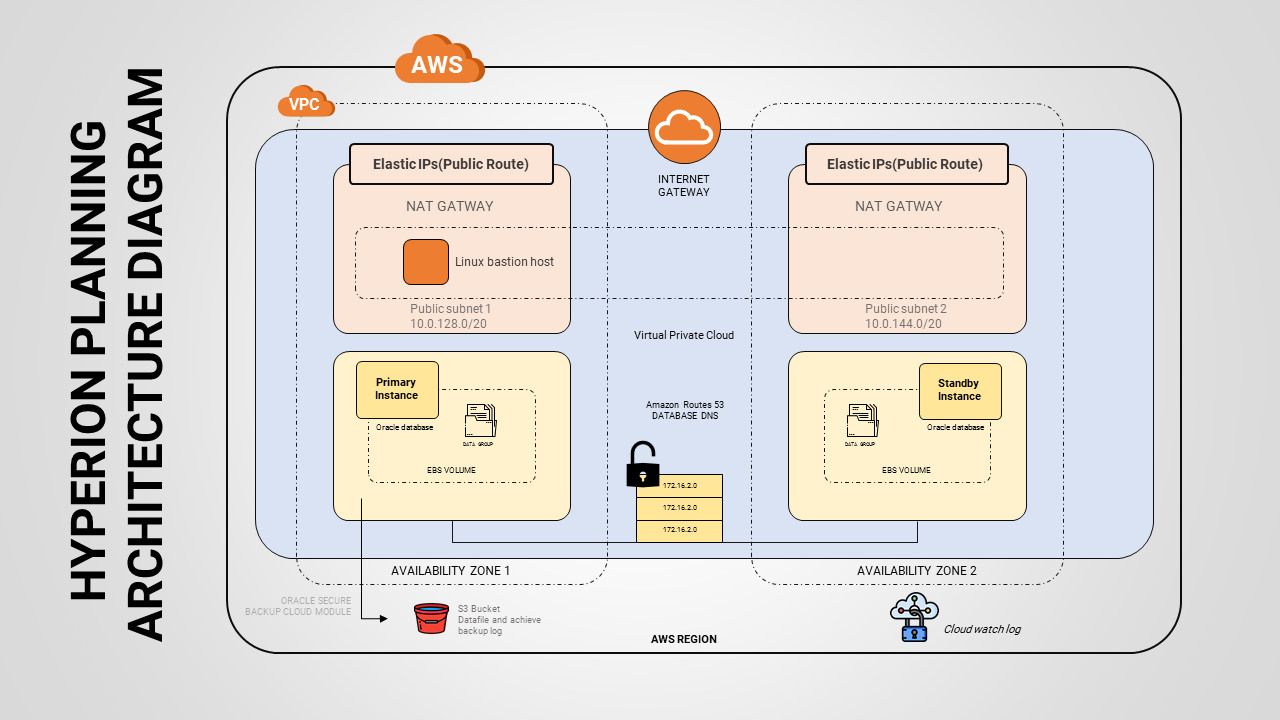Click the Cloud watch log lock icon
This screenshot has height=720, width=1280.
(914, 617)
